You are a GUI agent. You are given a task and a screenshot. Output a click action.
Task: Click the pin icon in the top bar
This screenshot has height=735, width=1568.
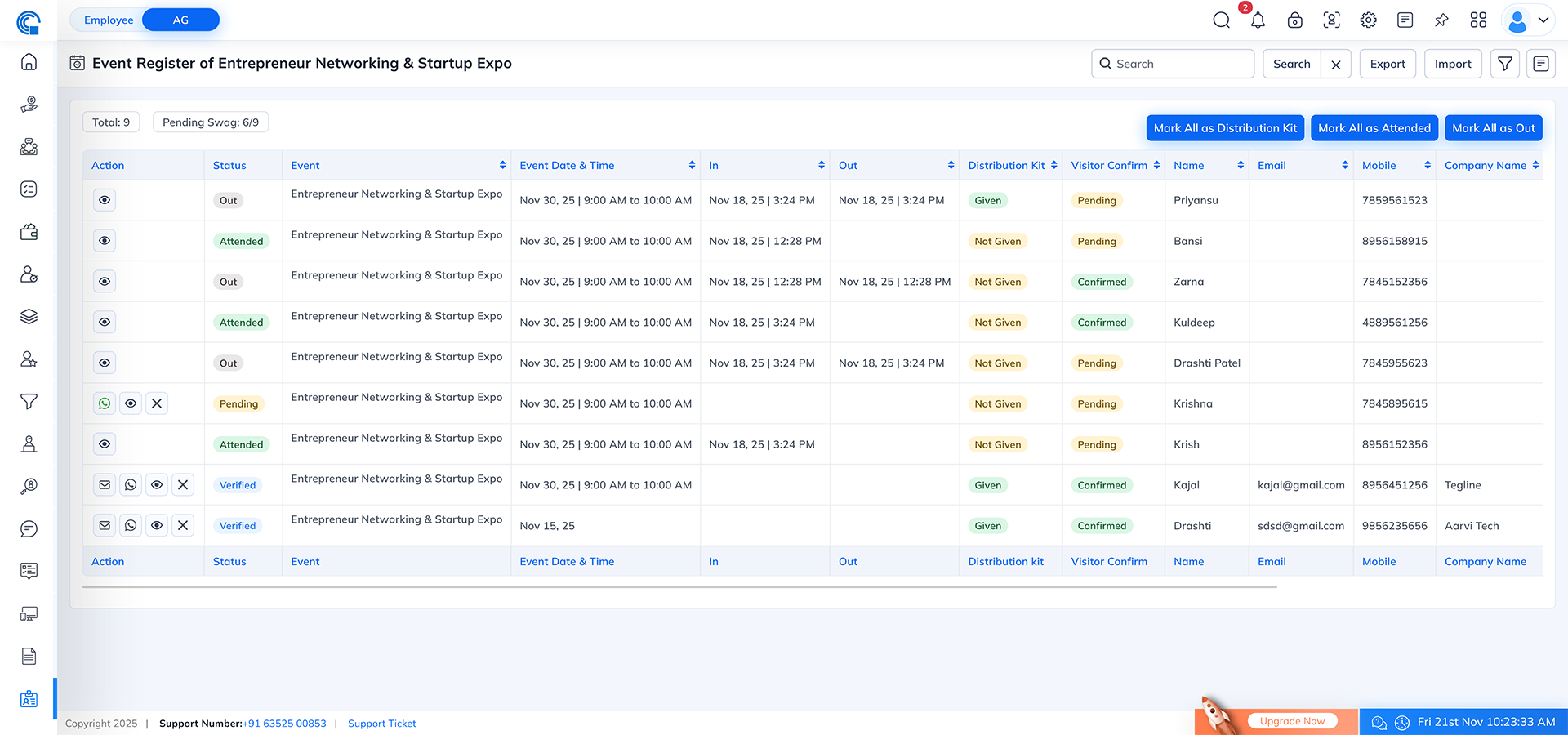pos(1441,20)
